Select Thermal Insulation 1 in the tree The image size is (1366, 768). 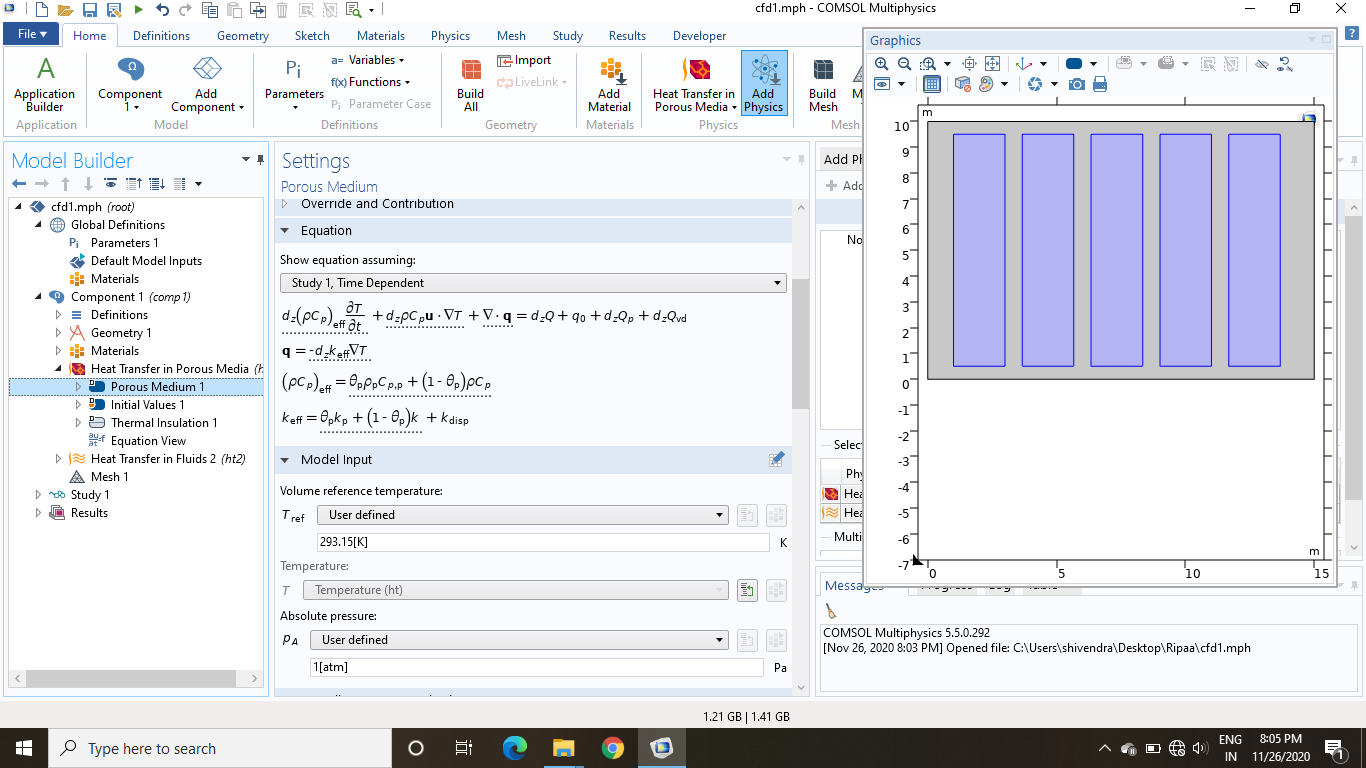[x=163, y=423]
